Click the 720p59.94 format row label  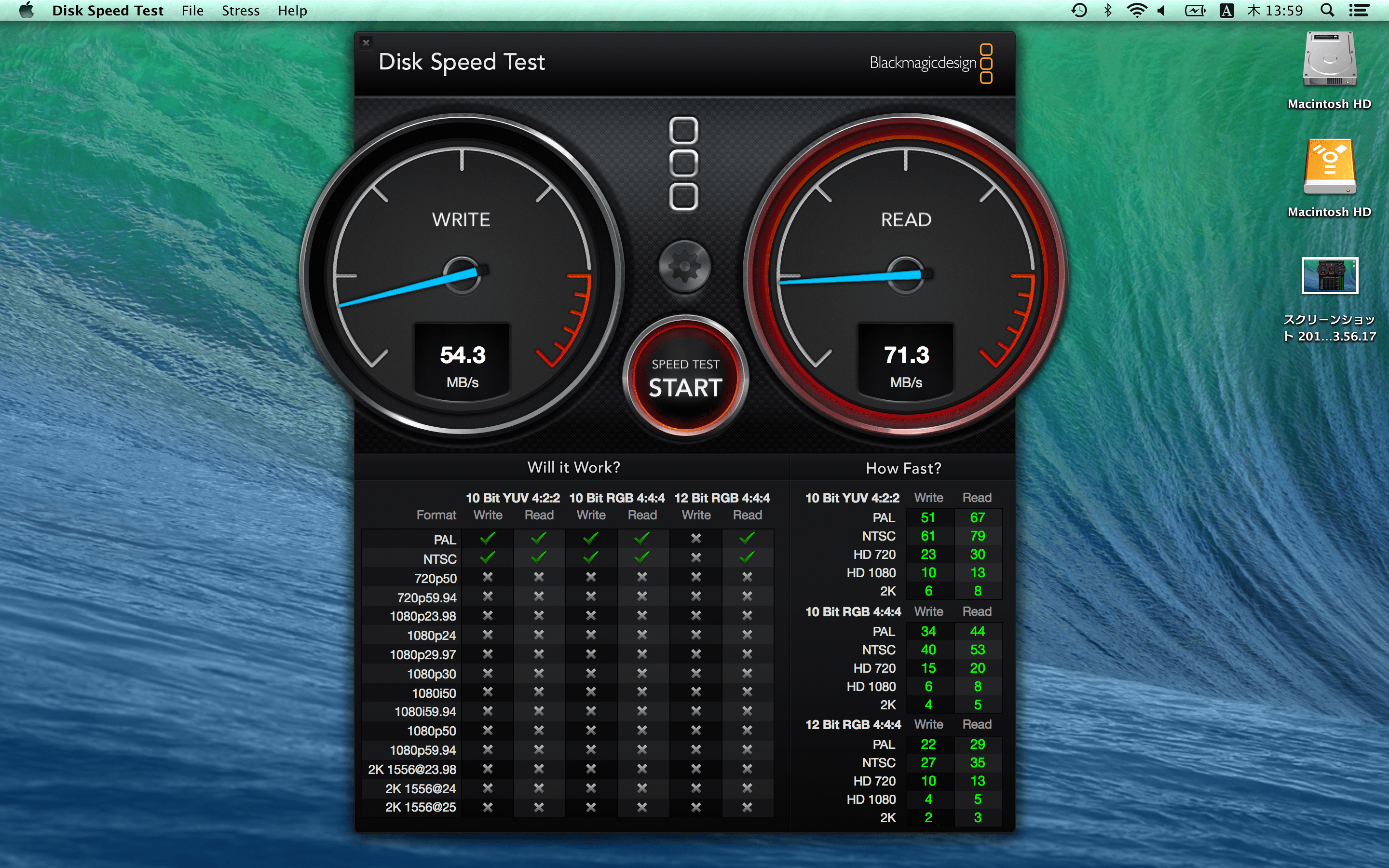426,597
